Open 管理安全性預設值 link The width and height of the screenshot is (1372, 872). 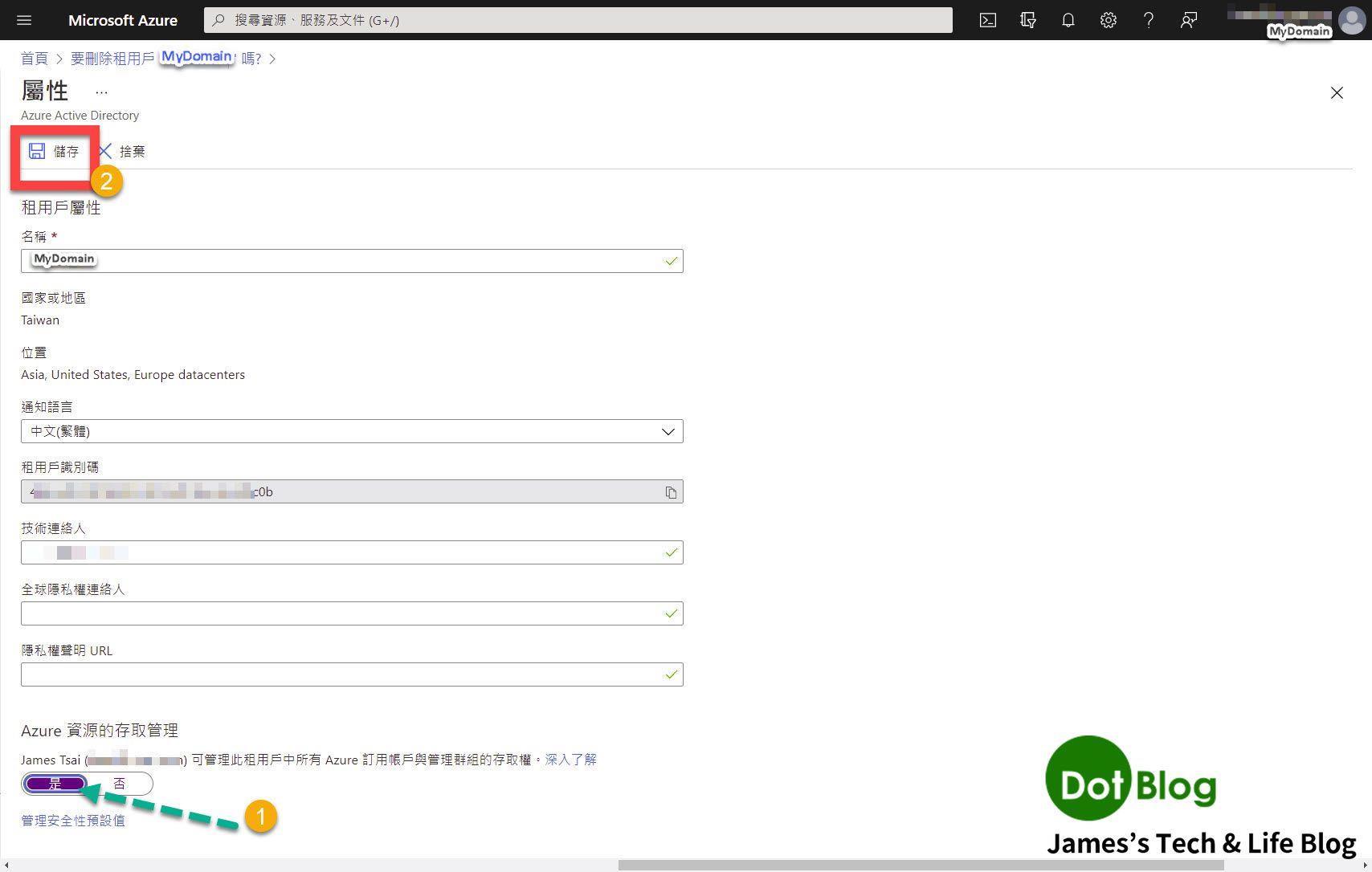[x=73, y=821]
